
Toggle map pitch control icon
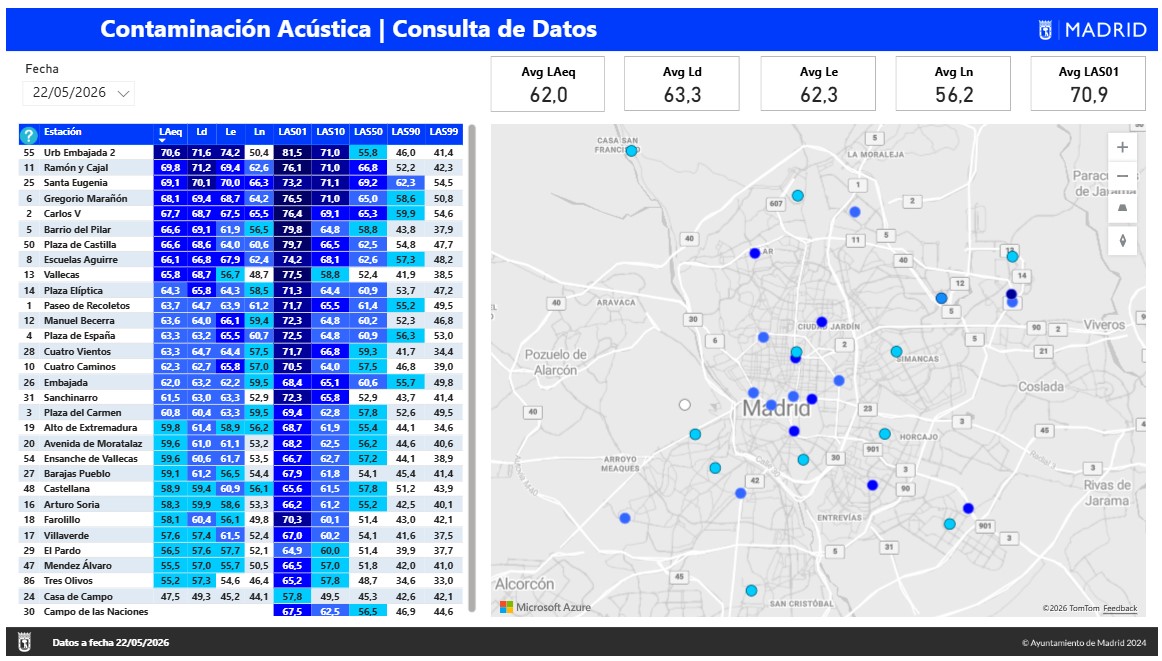(1122, 207)
